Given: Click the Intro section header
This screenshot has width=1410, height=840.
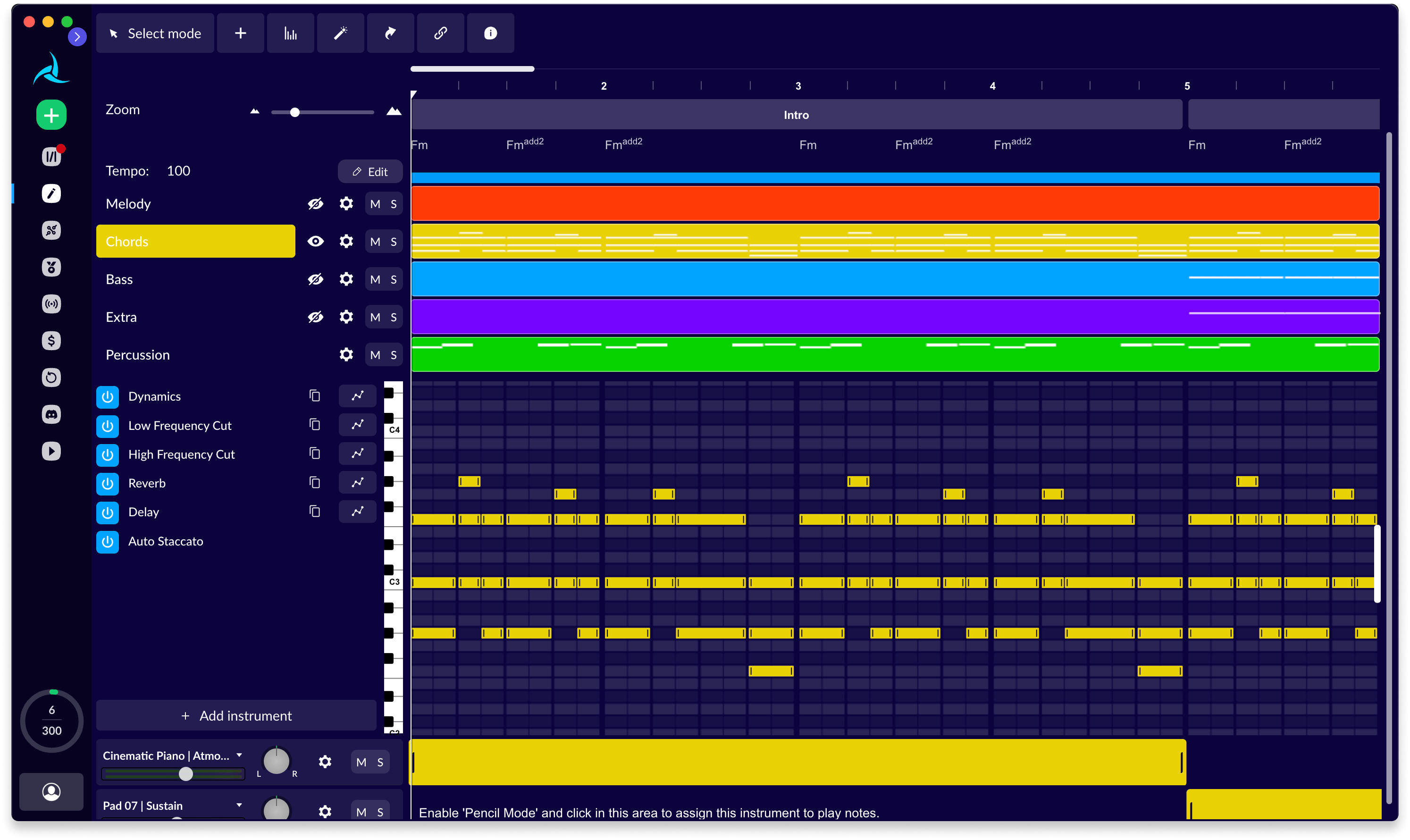Looking at the screenshot, I should click(x=797, y=115).
